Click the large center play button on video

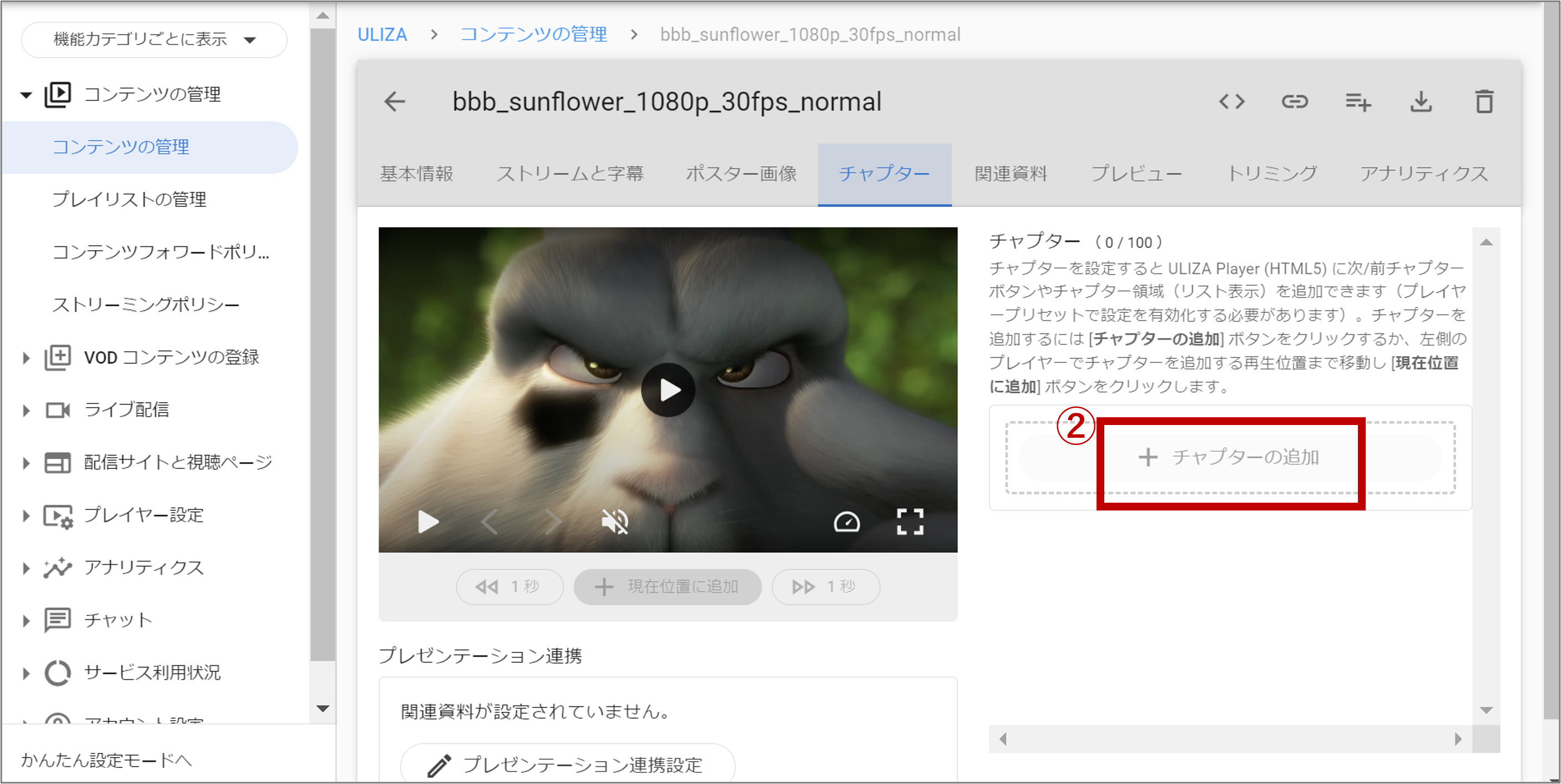668,390
